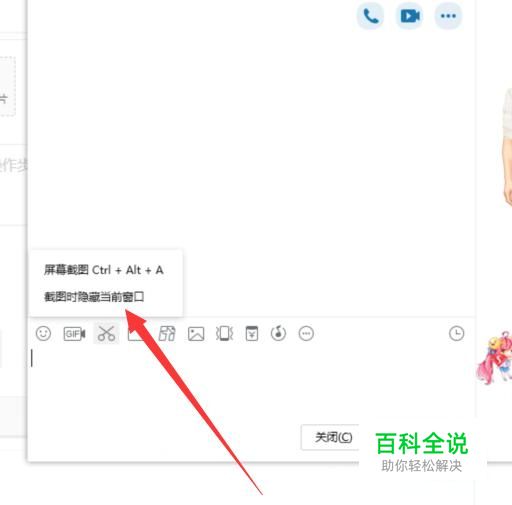
Task: Click the scissors screenshot tool
Action: (x=106, y=333)
